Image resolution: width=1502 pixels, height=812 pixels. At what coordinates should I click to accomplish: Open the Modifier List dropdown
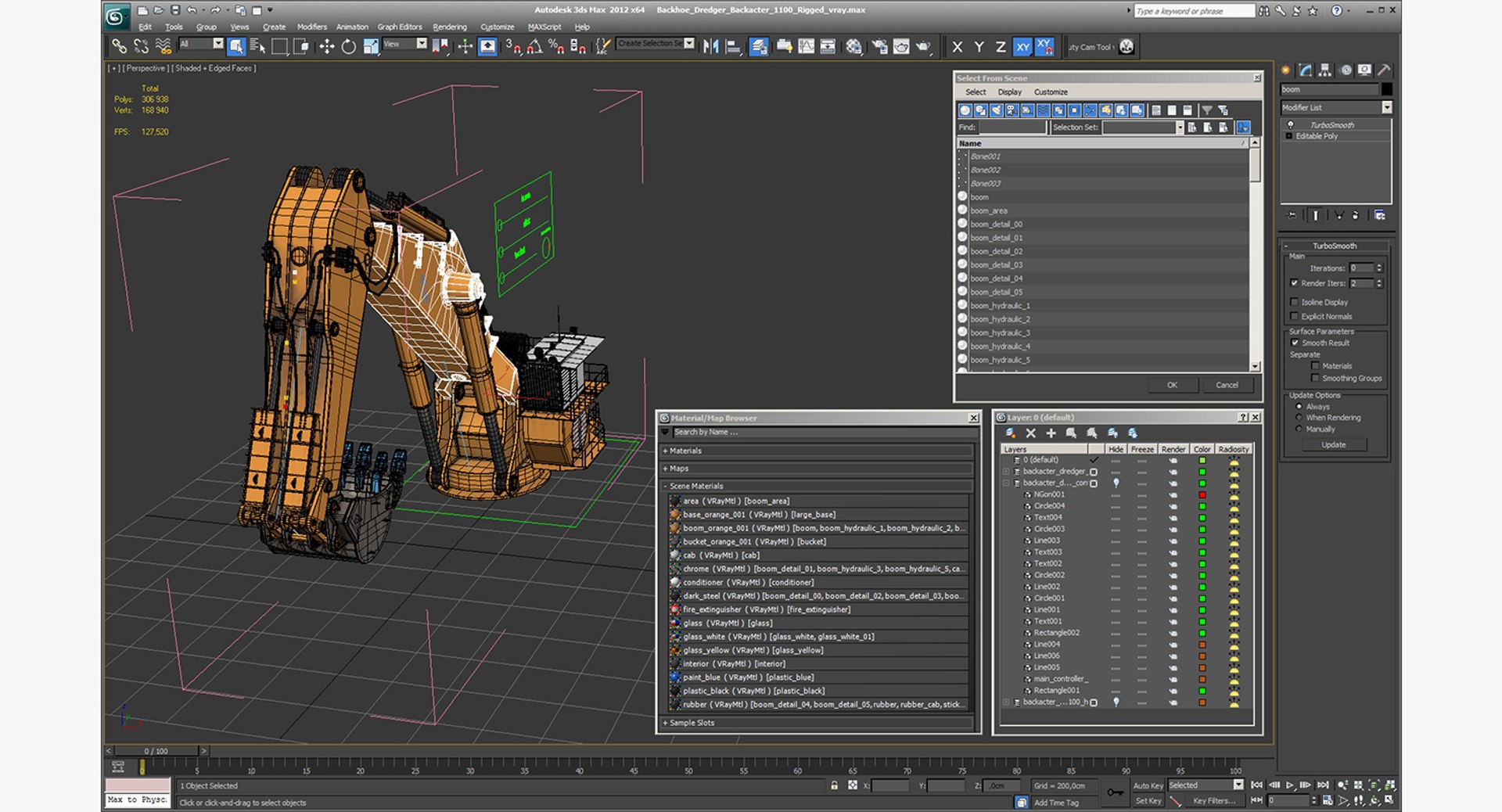pos(1336,107)
